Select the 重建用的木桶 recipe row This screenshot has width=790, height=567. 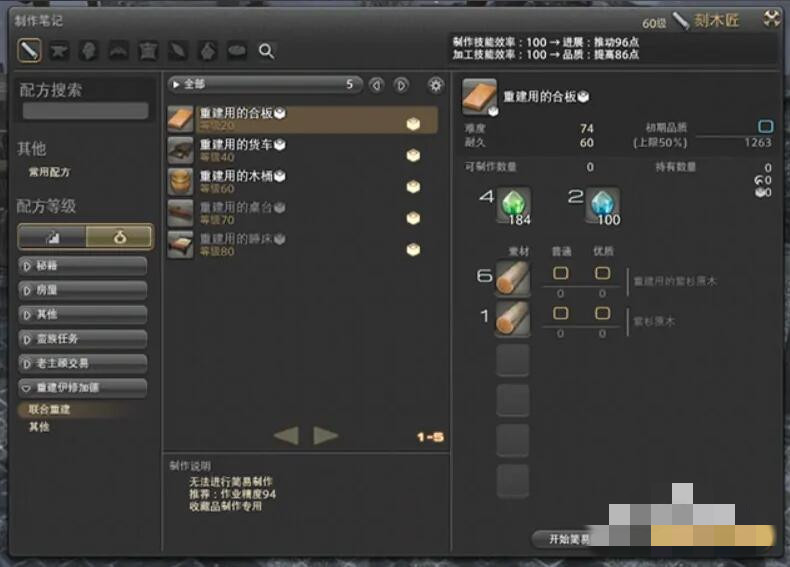click(303, 182)
